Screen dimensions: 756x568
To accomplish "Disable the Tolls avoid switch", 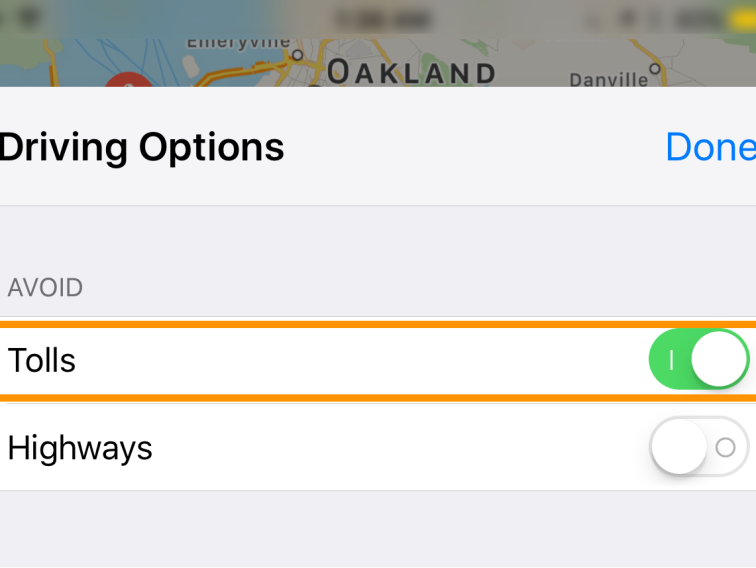I will [x=698, y=360].
